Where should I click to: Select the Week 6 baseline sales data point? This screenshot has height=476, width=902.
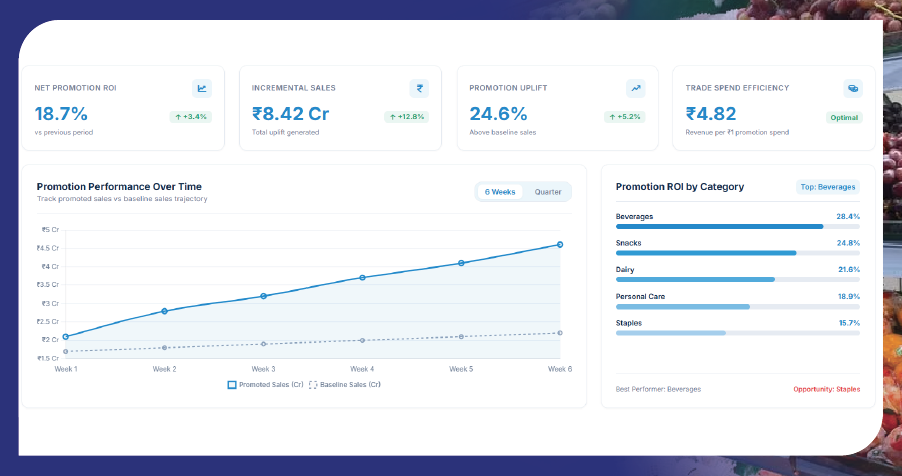coord(560,333)
